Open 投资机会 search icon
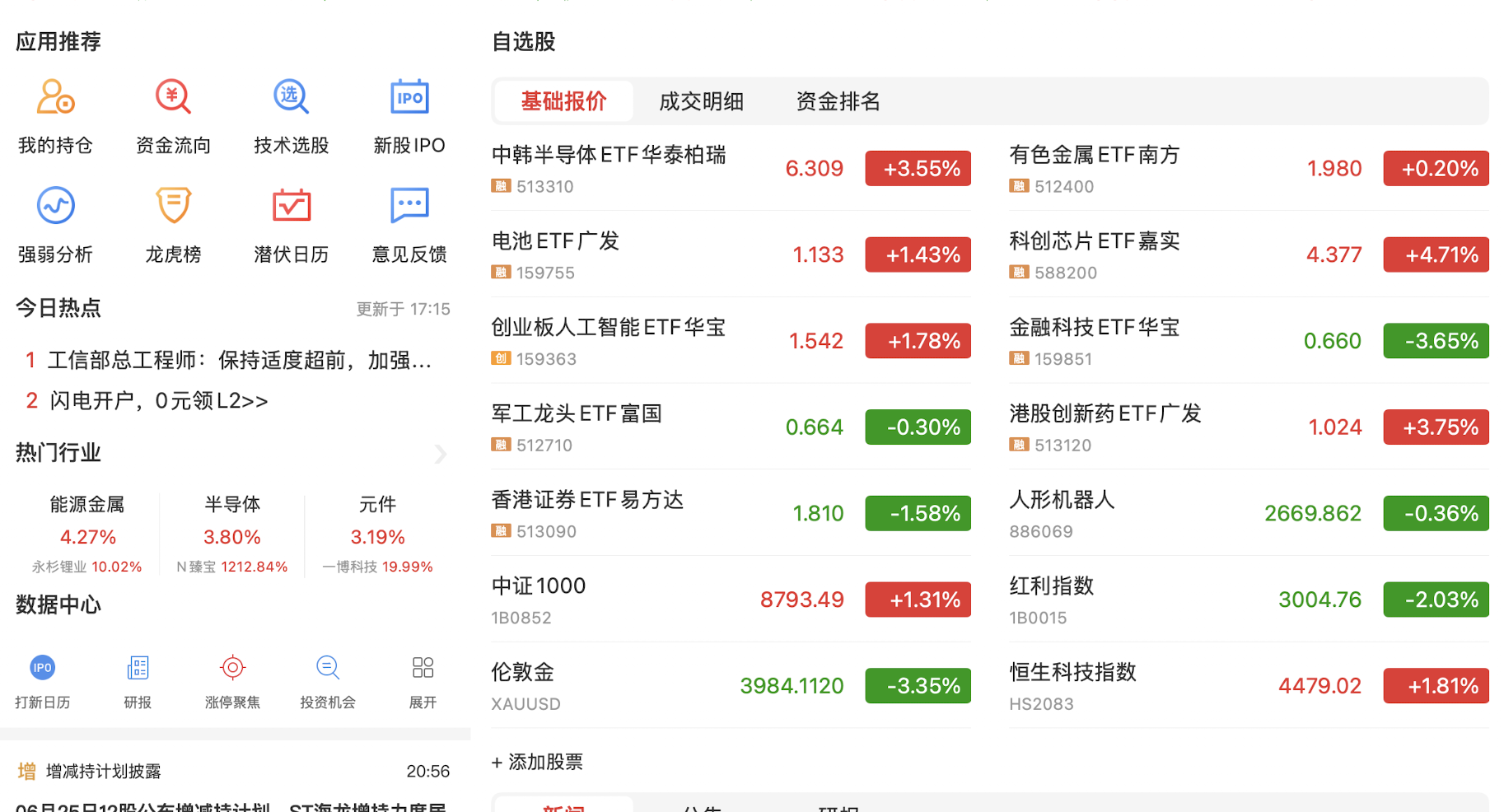Viewport: 1504px width, 812px height. (328, 667)
